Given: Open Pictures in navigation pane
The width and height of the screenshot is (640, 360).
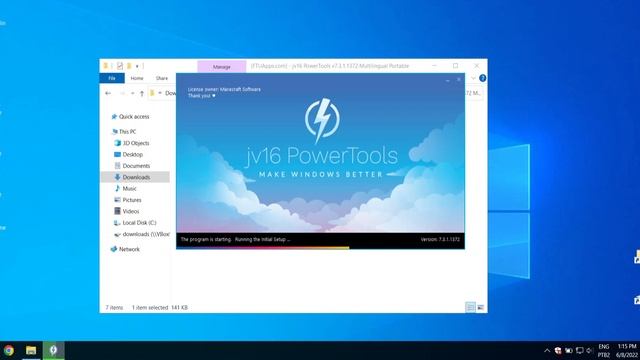Looking at the screenshot, I should click(x=132, y=200).
